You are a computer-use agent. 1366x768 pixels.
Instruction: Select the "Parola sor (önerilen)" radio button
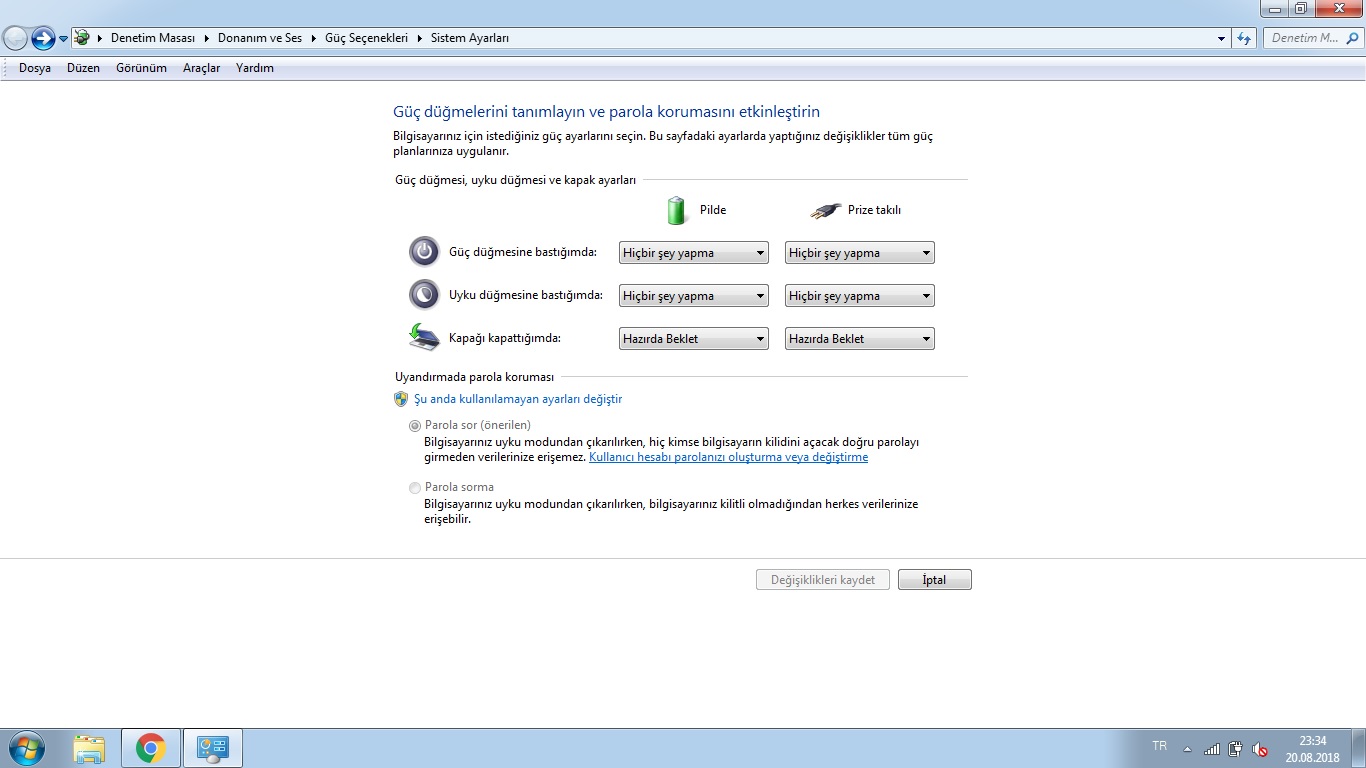point(415,425)
